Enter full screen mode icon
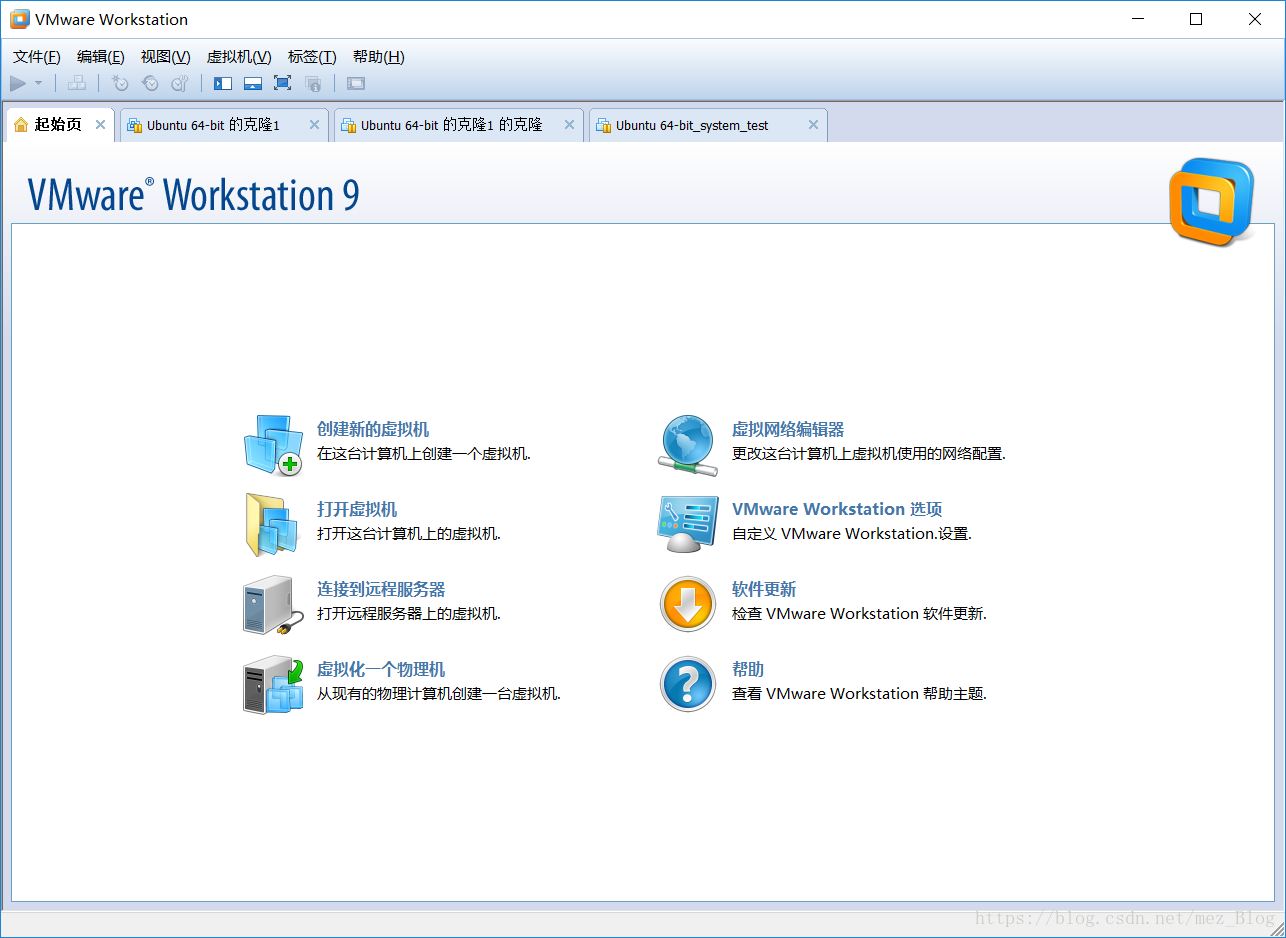The width and height of the screenshot is (1286, 938). 283,84
